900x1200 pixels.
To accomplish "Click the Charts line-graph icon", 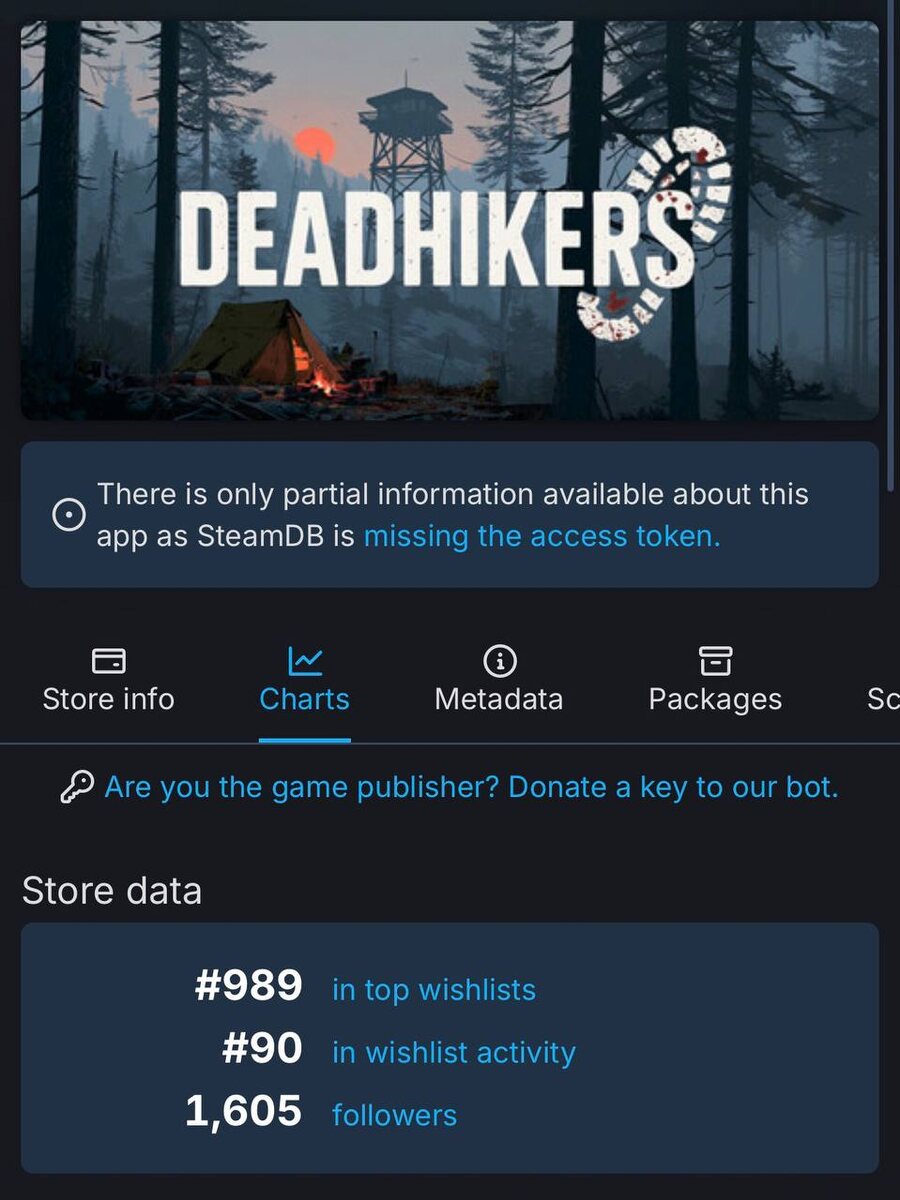I will tap(305, 660).
